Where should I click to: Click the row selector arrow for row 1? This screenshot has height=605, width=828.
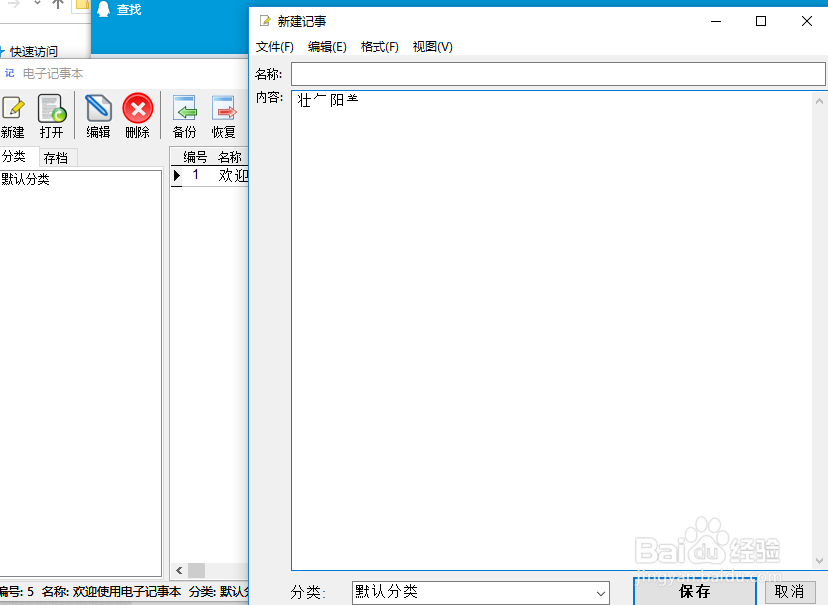click(x=177, y=175)
